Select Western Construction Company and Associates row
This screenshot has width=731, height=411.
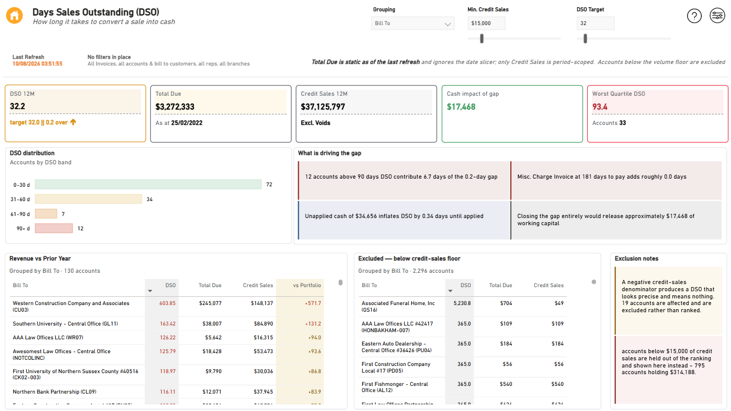click(167, 307)
